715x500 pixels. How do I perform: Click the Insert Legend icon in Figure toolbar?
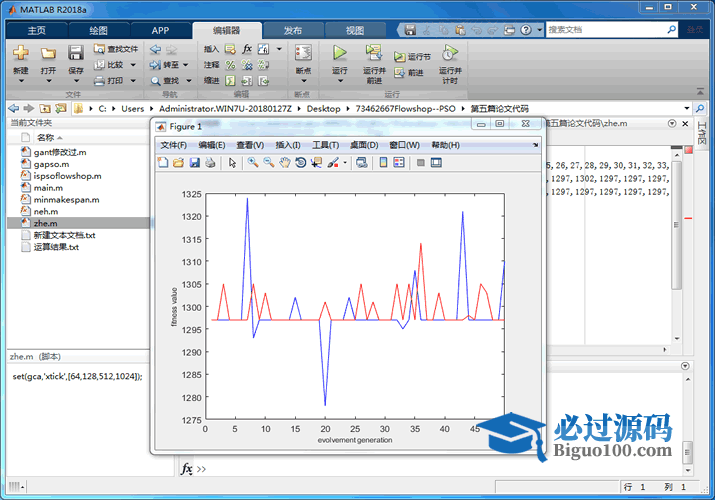click(398, 163)
